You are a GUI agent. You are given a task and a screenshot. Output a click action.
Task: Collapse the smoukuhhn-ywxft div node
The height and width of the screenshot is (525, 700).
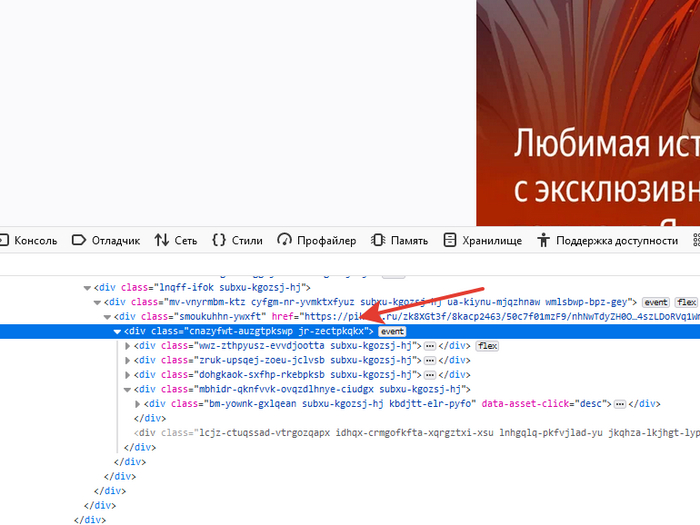(x=107, y=317)
